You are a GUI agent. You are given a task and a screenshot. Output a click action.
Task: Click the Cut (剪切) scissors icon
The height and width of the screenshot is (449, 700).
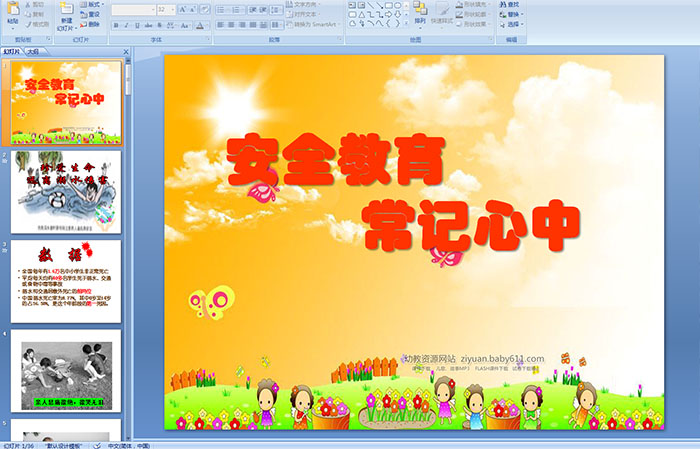[x=28, y=4]
